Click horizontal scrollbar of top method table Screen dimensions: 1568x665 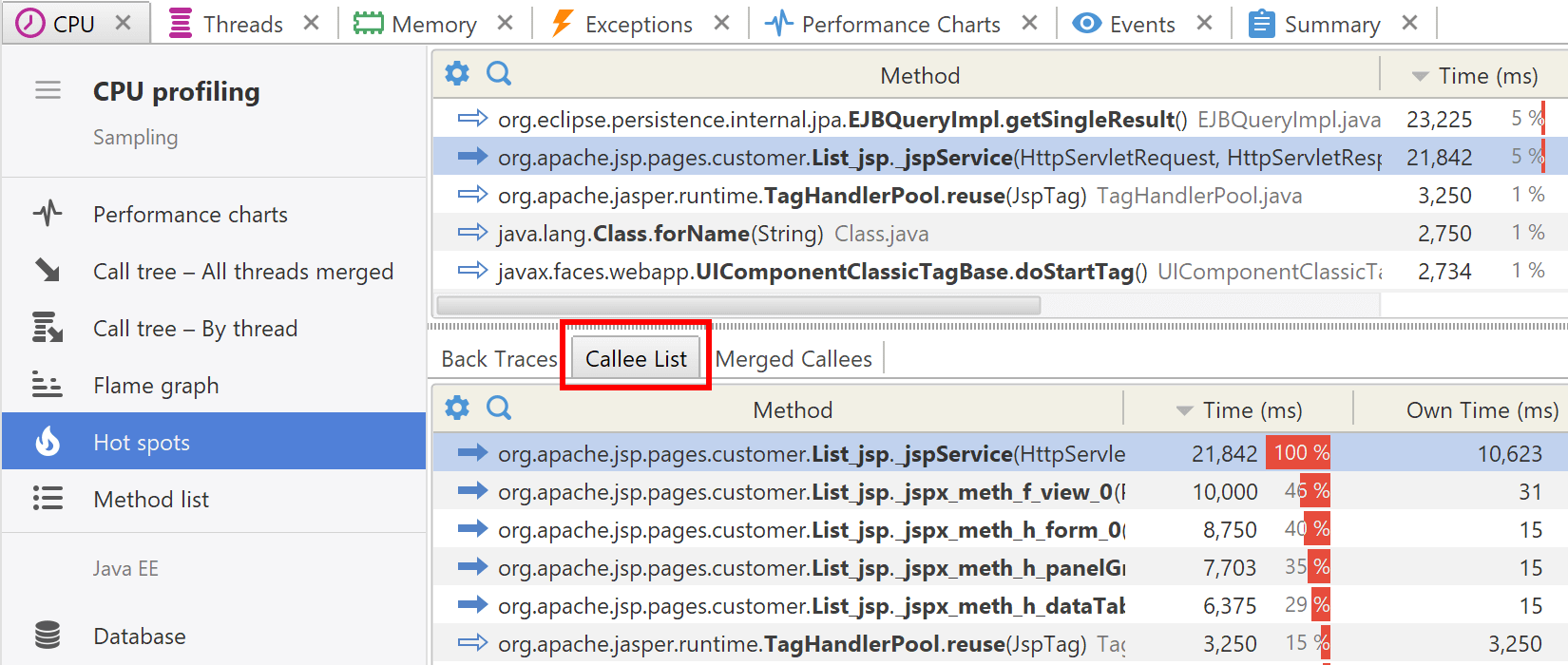(x=738, y=305)
